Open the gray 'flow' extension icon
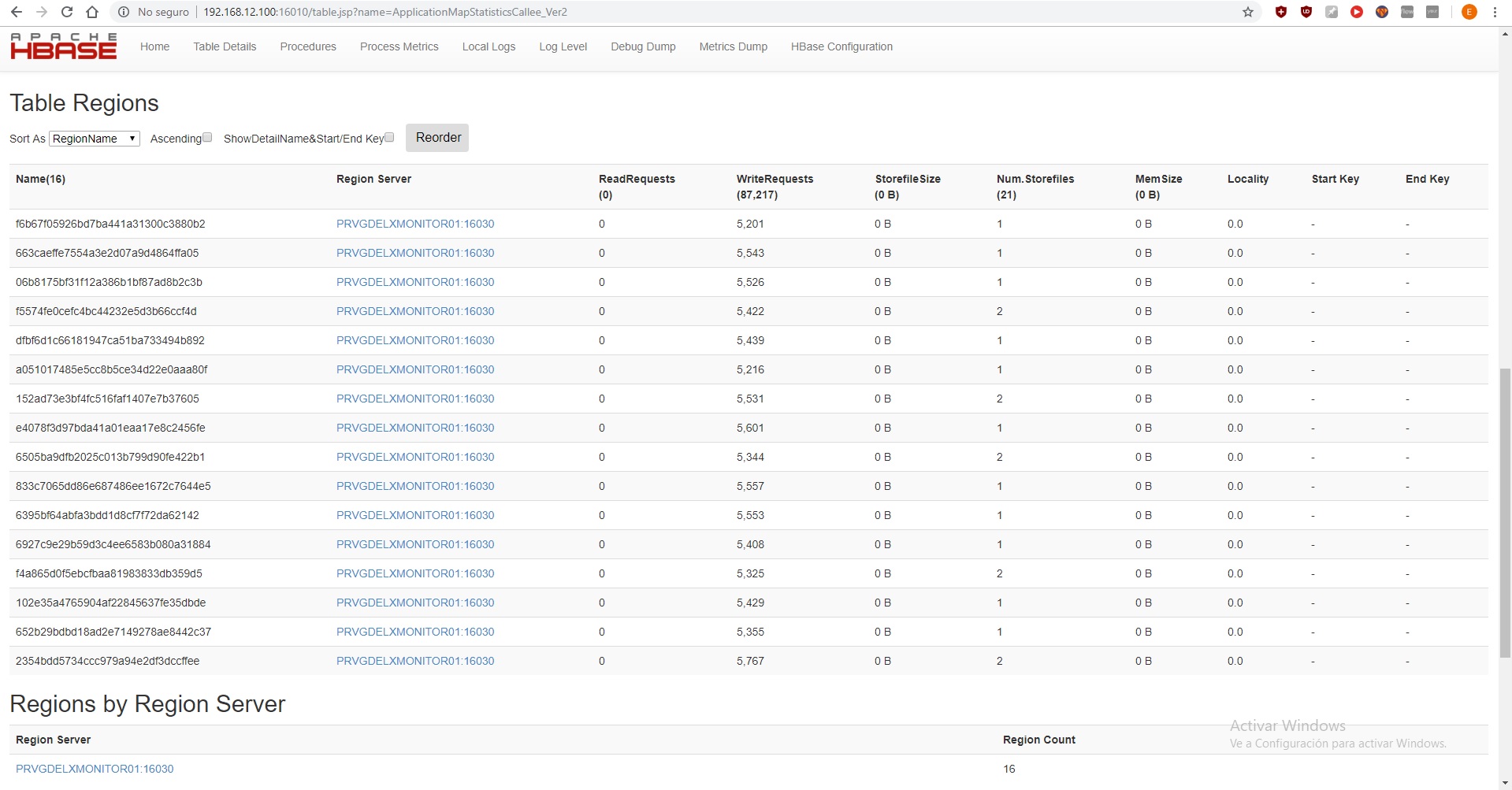 pos(1407,12)
